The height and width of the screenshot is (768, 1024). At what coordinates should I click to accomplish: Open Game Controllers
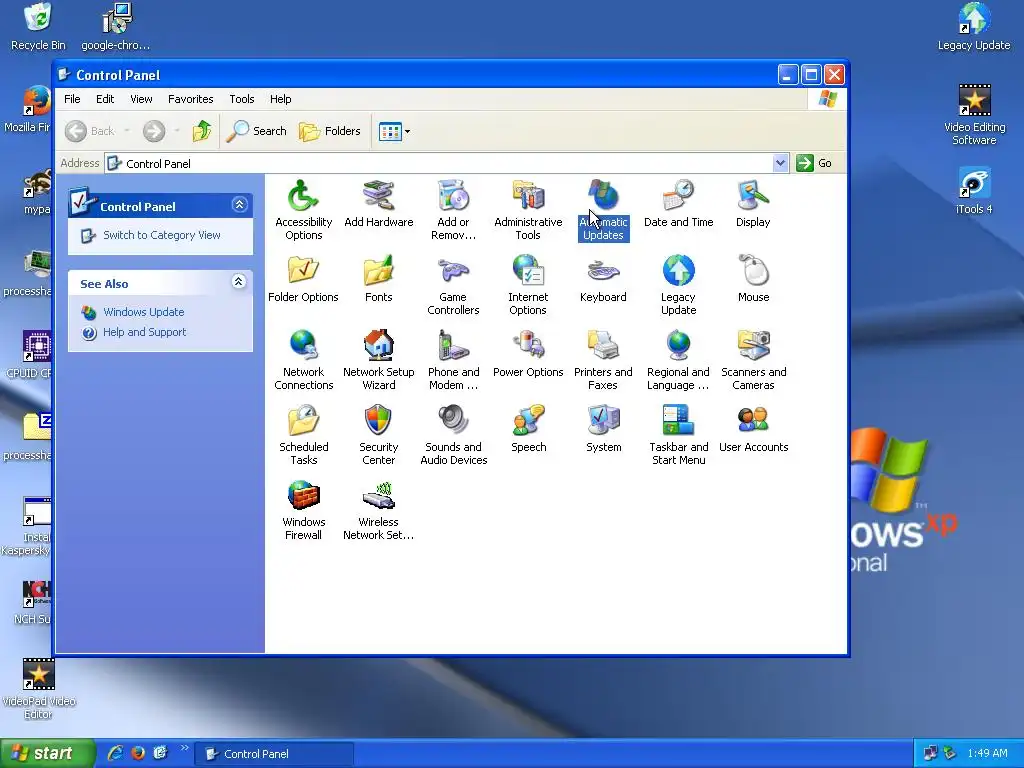[453, 285]
